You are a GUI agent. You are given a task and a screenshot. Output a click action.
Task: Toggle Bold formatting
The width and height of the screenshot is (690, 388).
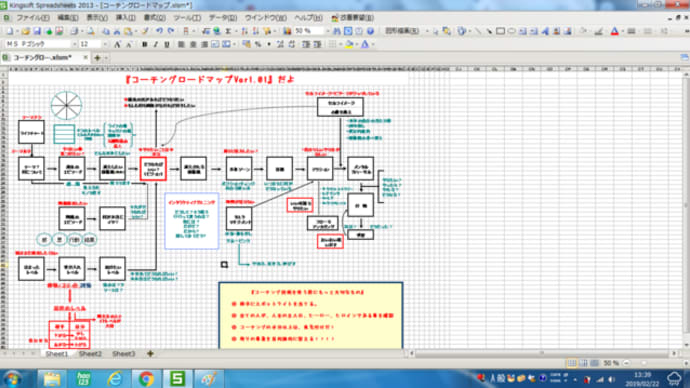144,44
